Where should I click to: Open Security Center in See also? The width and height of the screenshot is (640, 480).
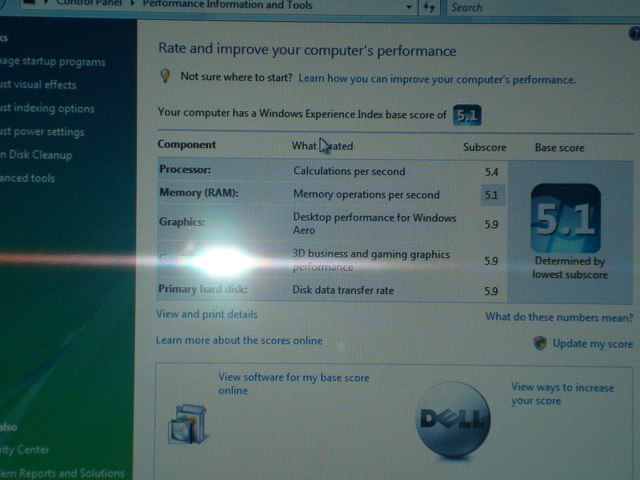pyautogui.click(x=24, y=449)
